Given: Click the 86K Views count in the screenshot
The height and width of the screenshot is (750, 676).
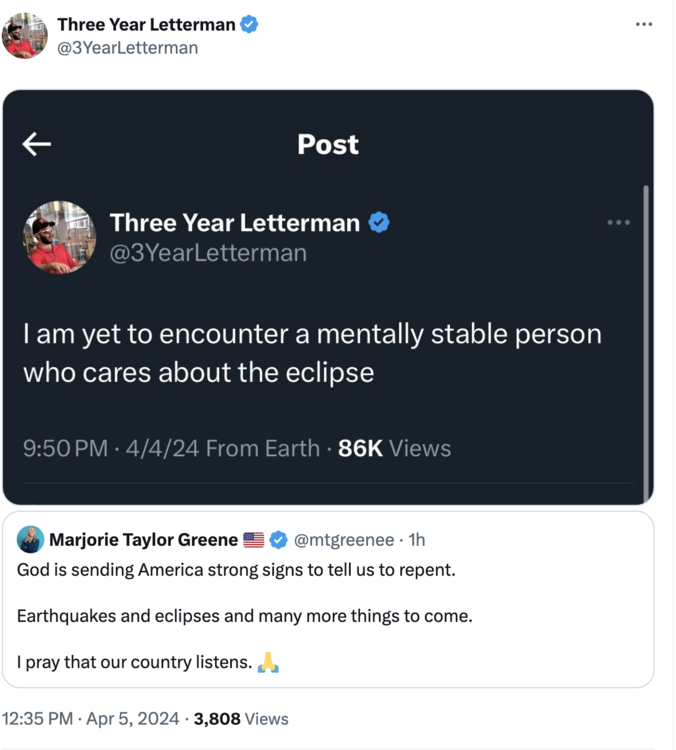Looking at the screenshot, I should click(394, 448).
